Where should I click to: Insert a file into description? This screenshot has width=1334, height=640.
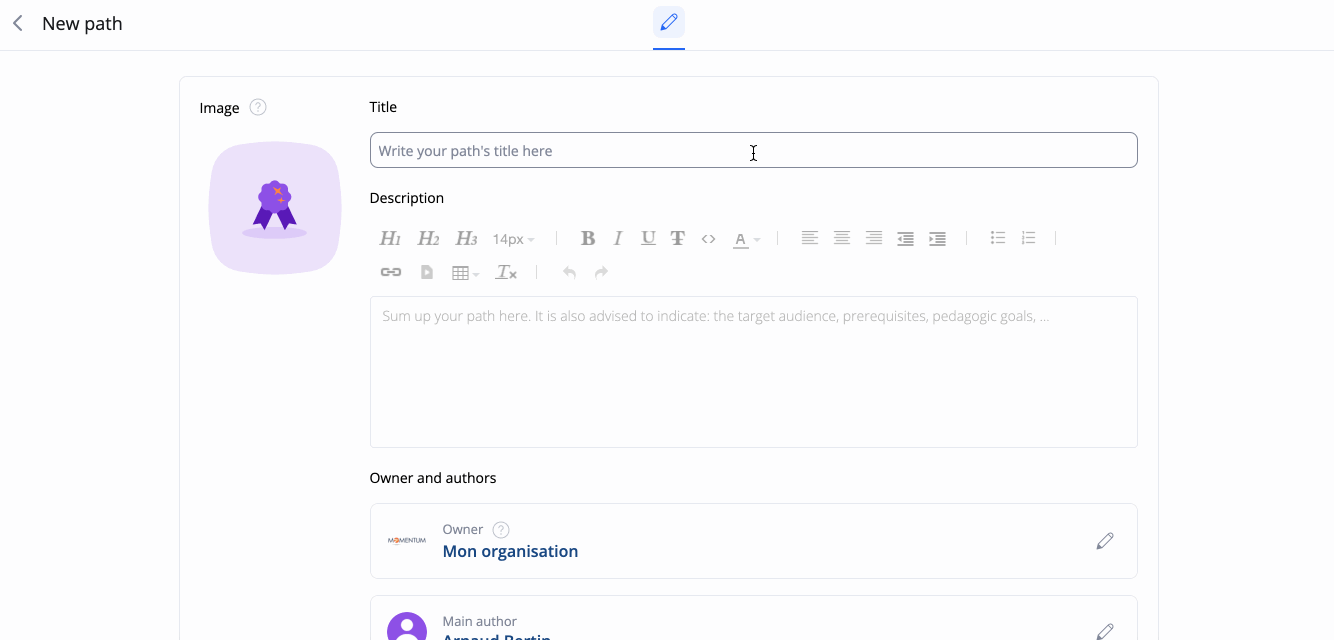(x=426, y=272)
